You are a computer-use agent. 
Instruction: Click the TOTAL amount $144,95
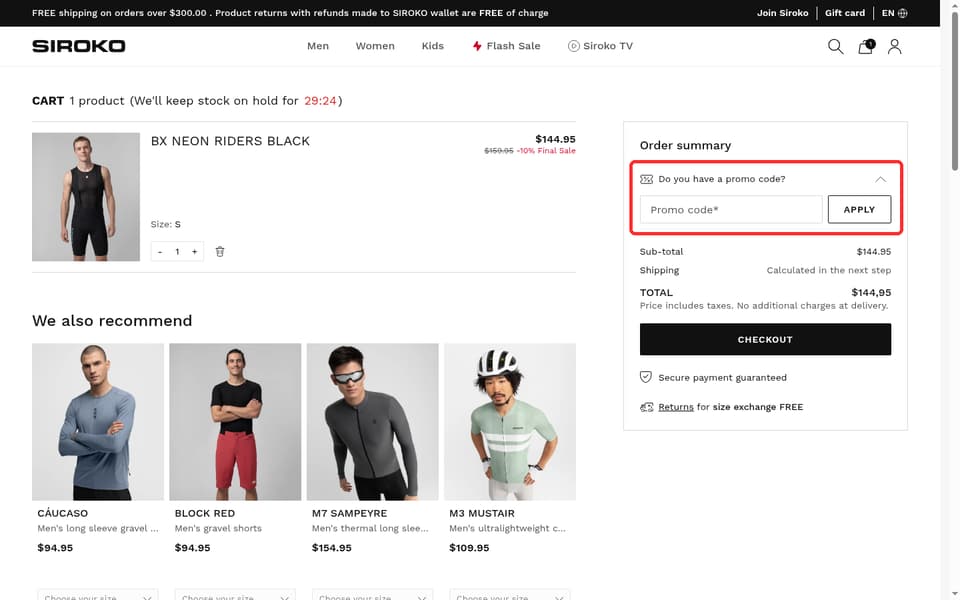click(x=871, y=293)
